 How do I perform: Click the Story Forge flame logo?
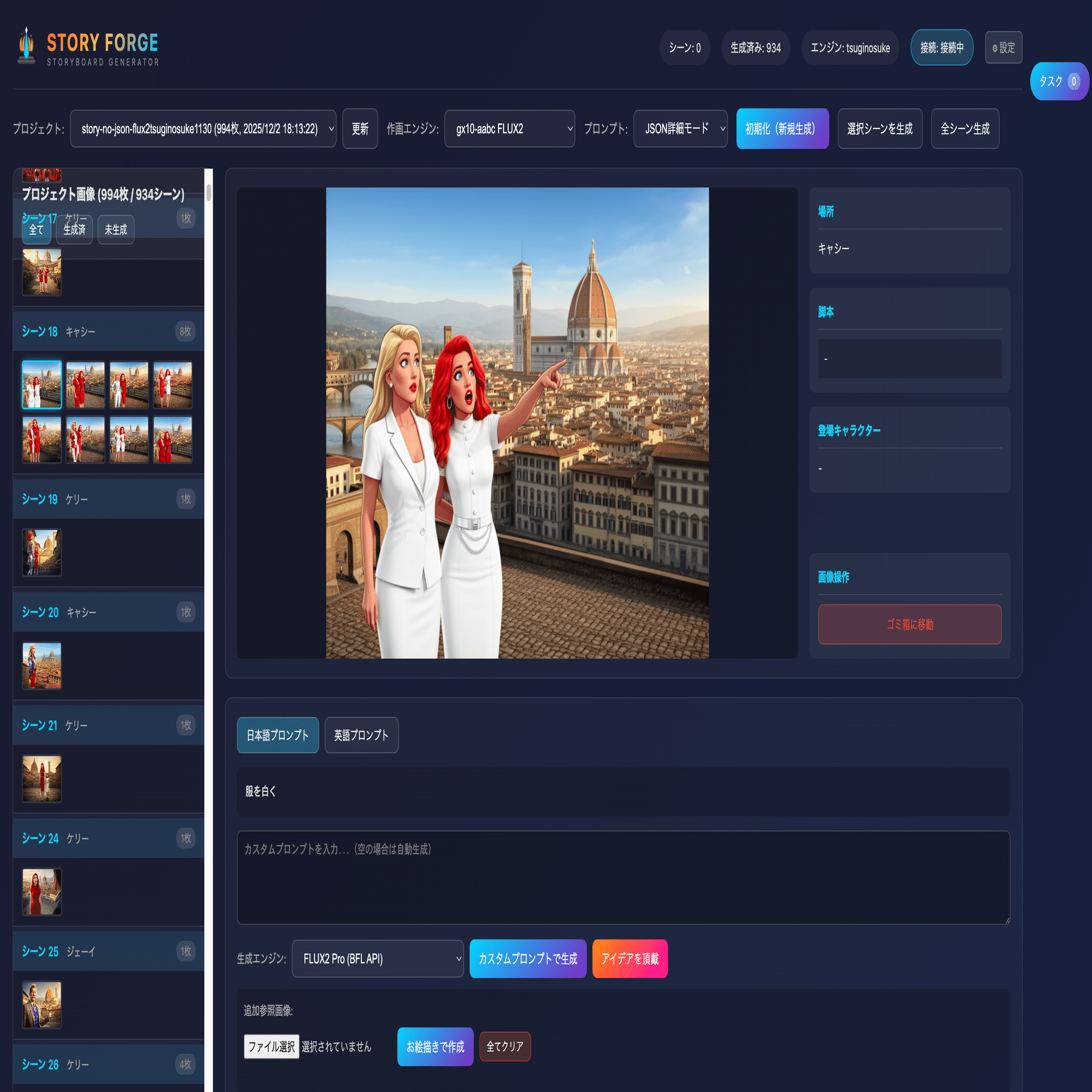(x=26, y=46)
